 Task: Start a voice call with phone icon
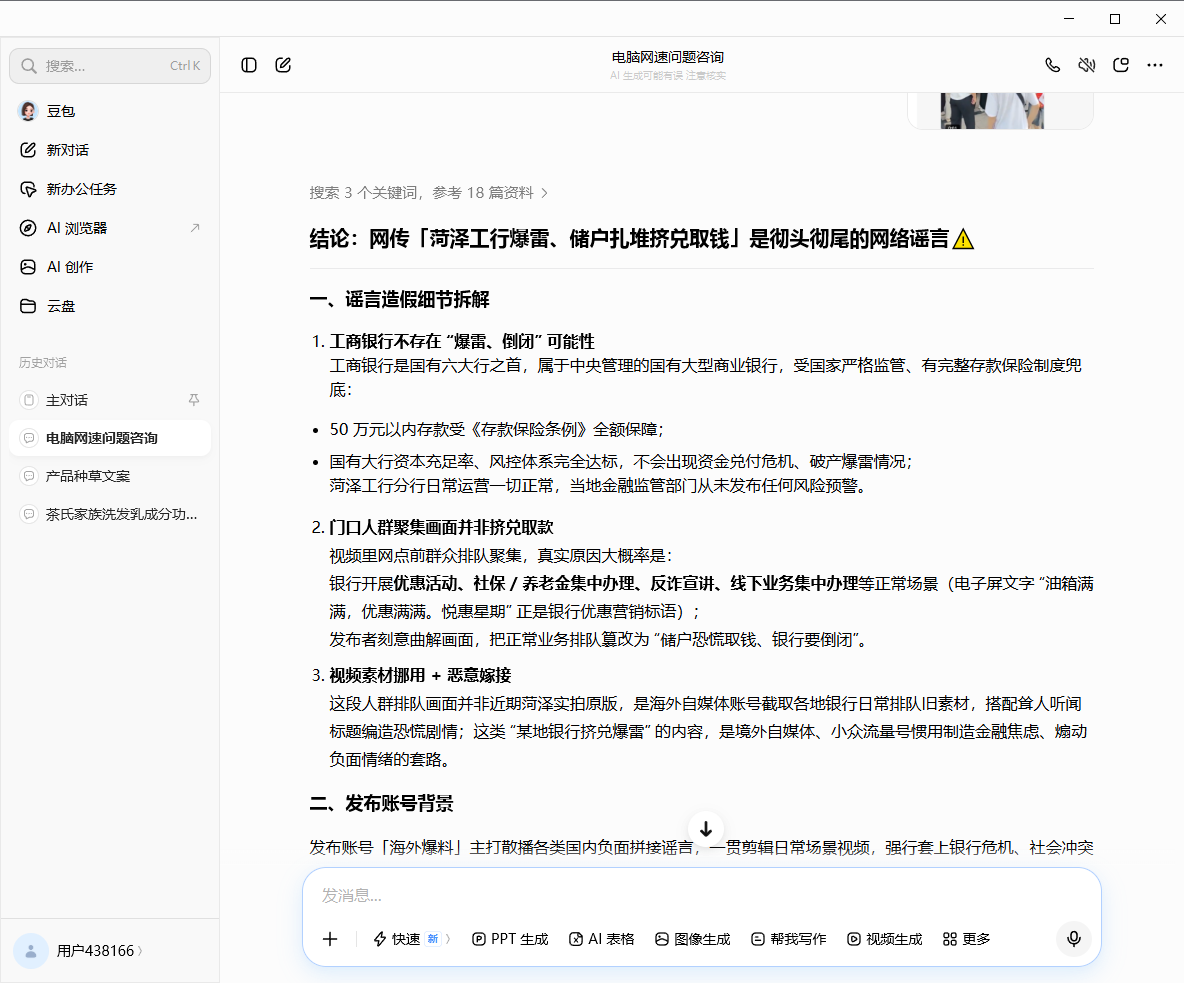click(x=1052, y=65)
